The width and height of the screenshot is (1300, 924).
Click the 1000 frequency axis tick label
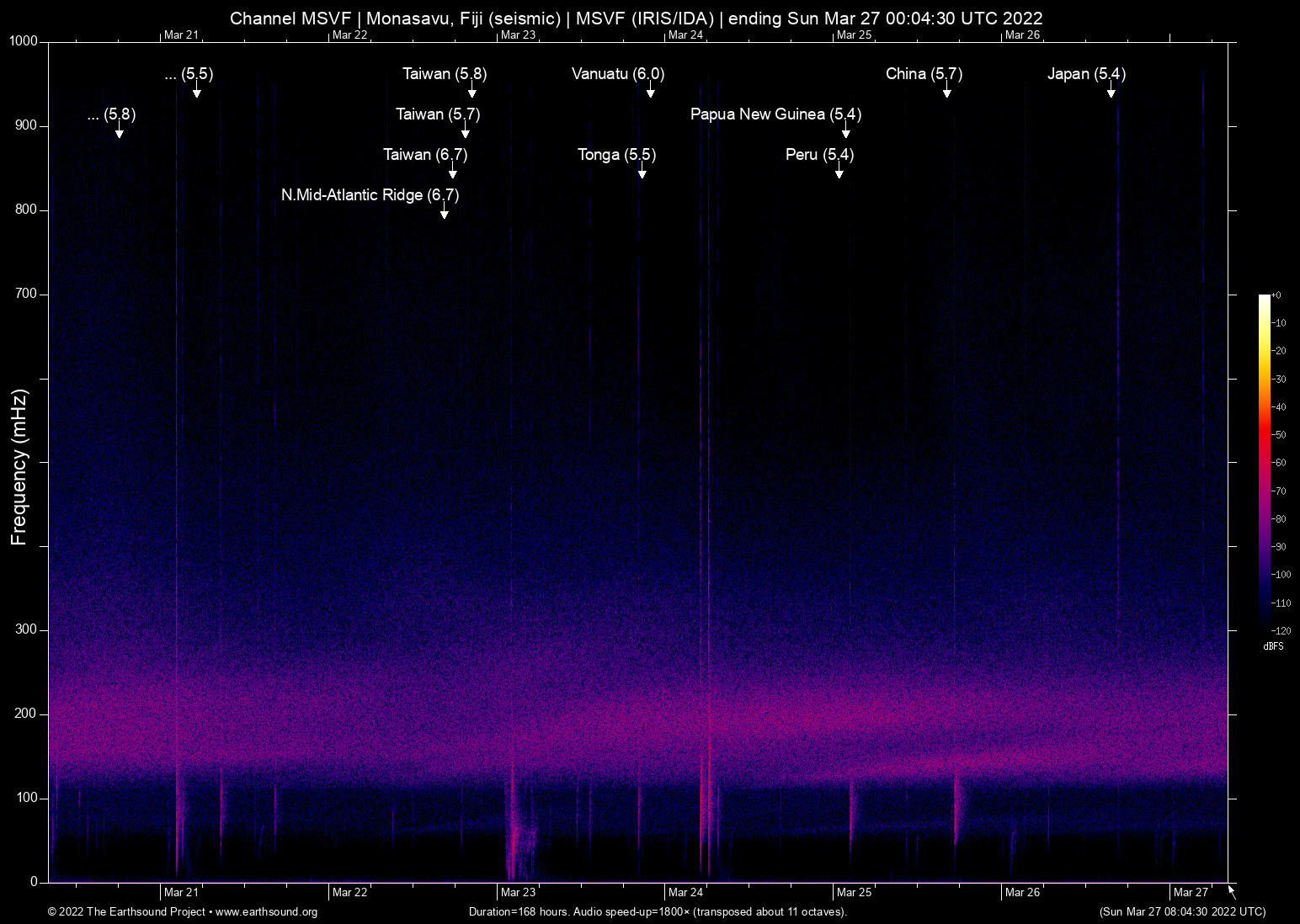coord(23,41)
